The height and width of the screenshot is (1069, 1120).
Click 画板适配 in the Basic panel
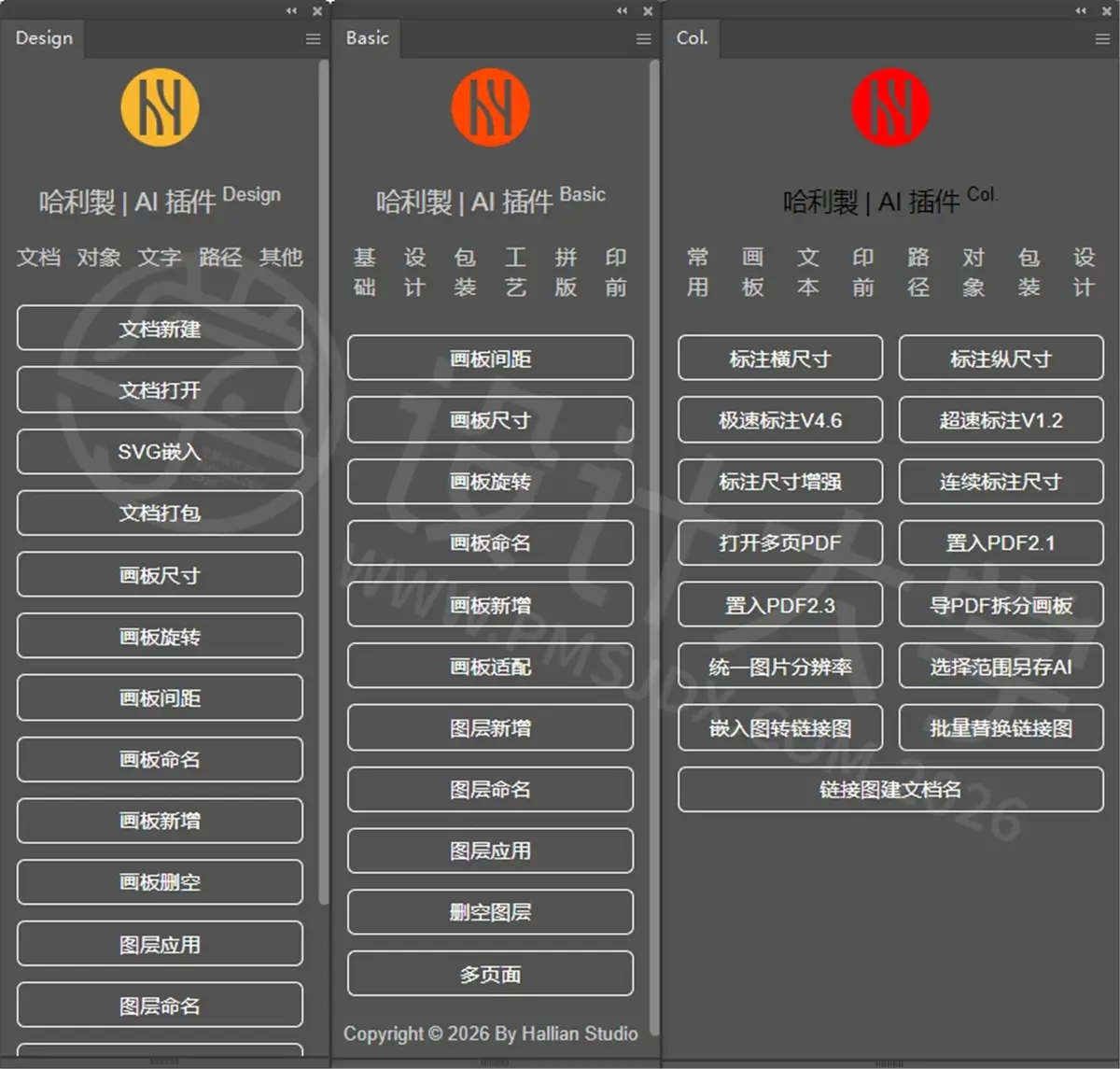click(x=490, y=667)
